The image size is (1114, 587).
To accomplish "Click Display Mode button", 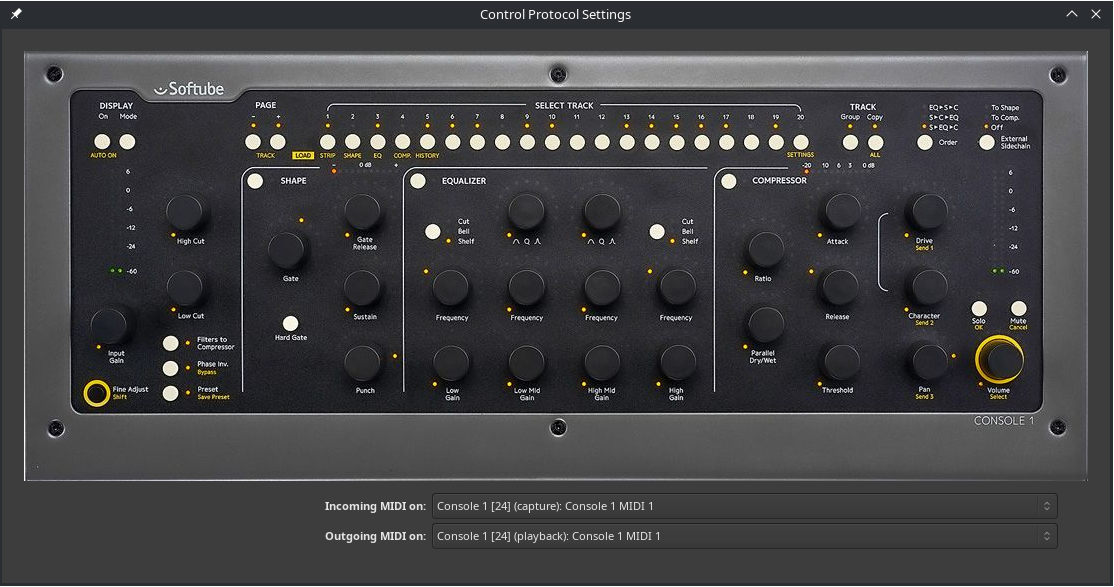I will pyautogui.click(x=127, y=141).
